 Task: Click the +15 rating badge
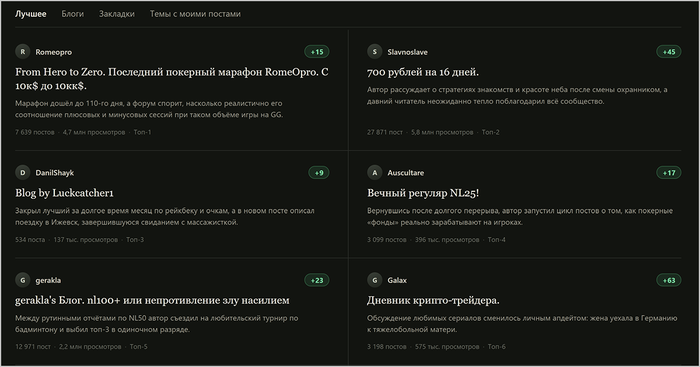(317, 52)
